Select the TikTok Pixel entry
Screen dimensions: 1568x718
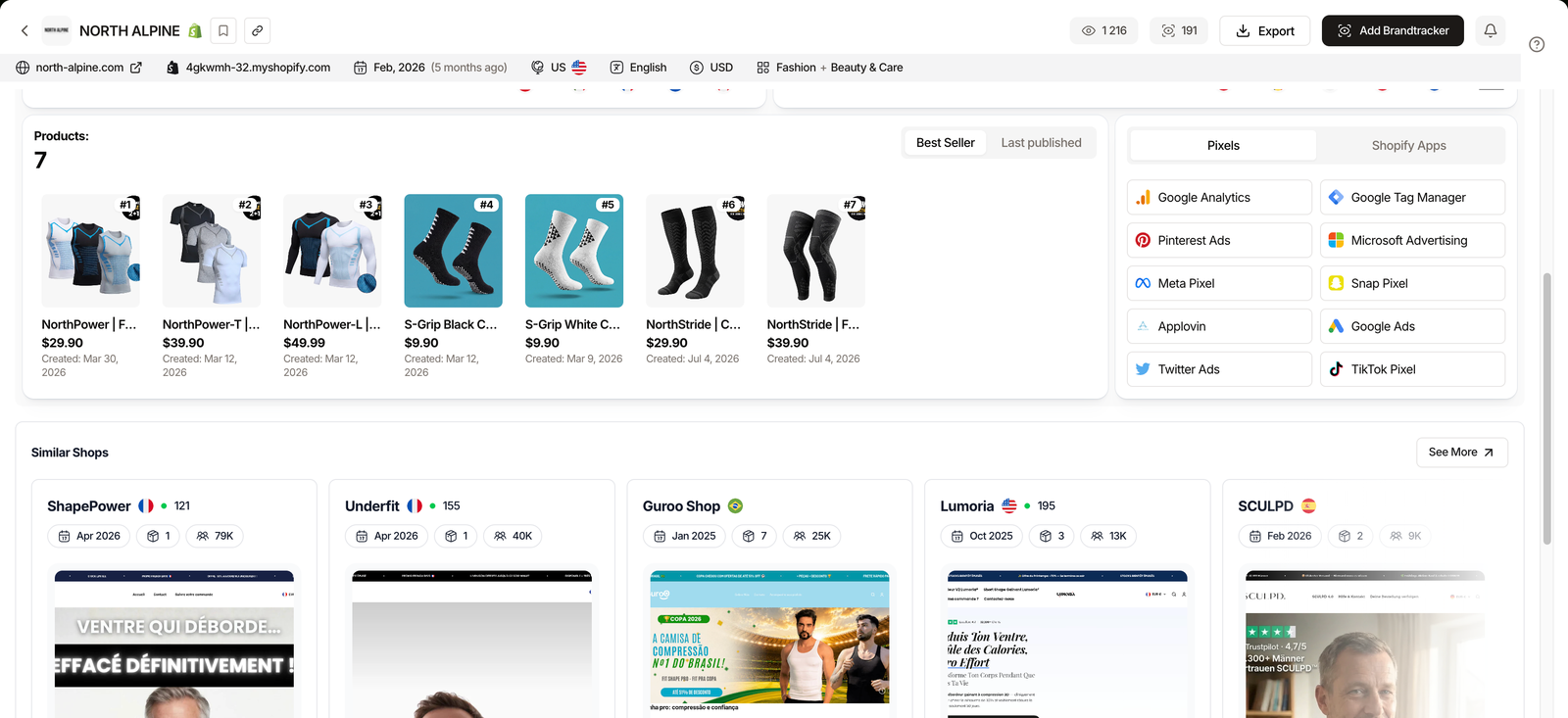pyautogui.click(x=1412, y=369)
